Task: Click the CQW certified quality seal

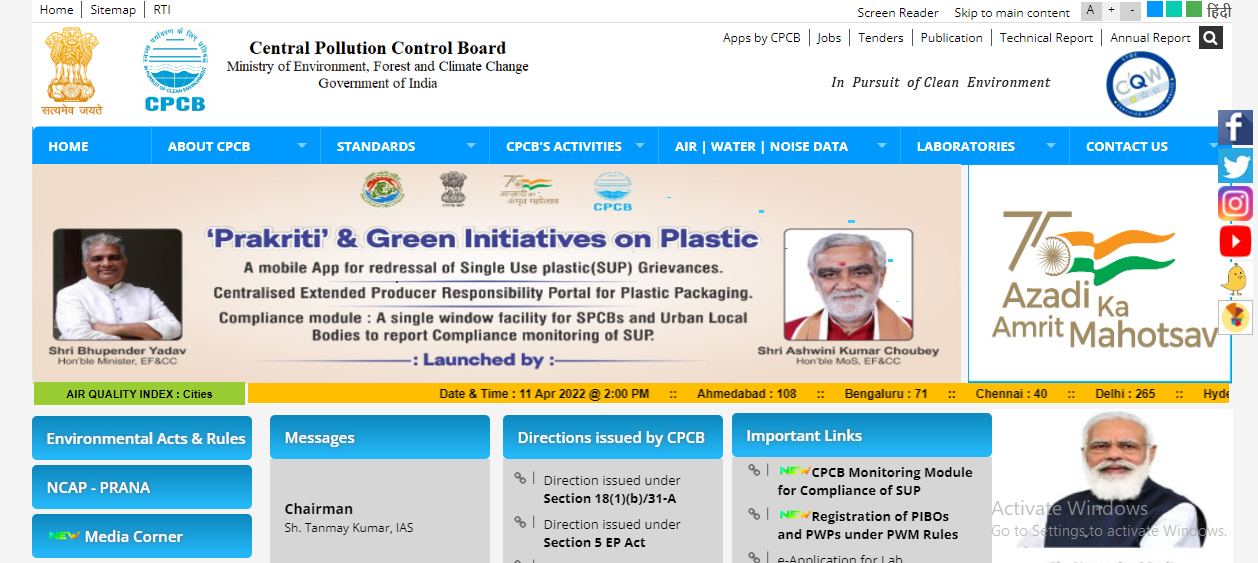Action: click(1141, 85)
